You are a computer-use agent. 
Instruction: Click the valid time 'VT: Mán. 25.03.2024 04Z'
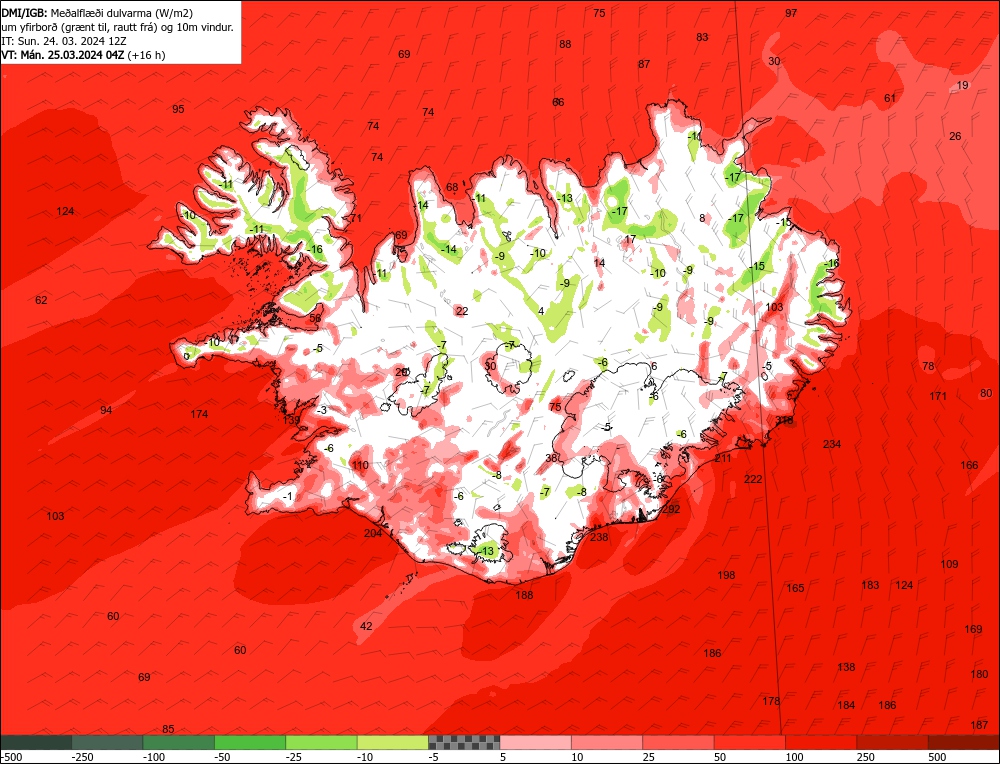coord(64,55)
